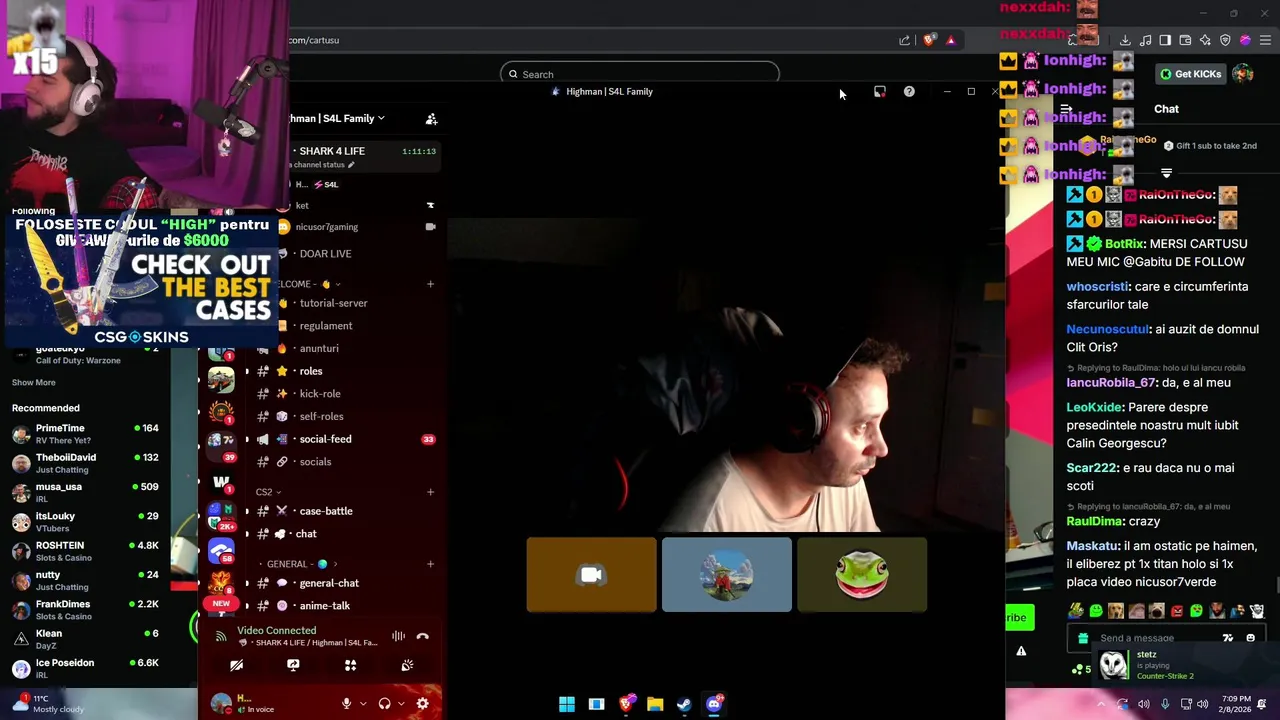Viewport: 1280px width, 720px height.
Task: Open the socials channel
Action: pos(315,462)
